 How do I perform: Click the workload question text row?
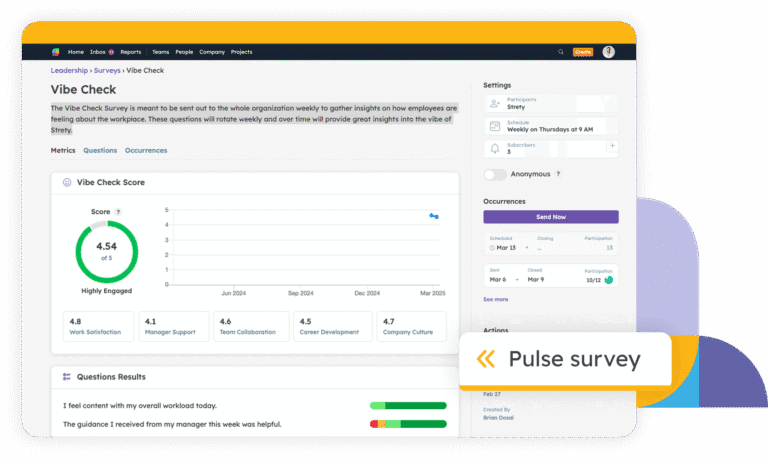coord(140,406)
